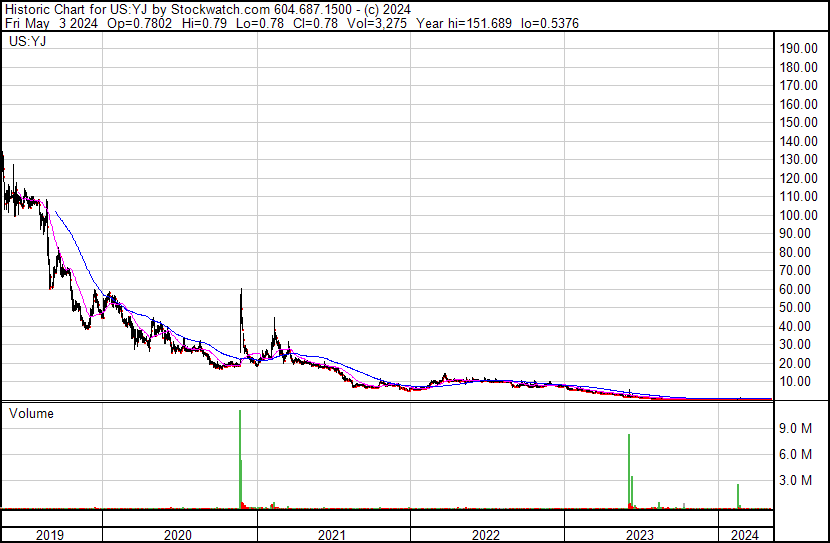Click the 'Year hi=151.689' value
Image resolution: width=830 pixels, height=543 pixels.
tap(464, 23)
